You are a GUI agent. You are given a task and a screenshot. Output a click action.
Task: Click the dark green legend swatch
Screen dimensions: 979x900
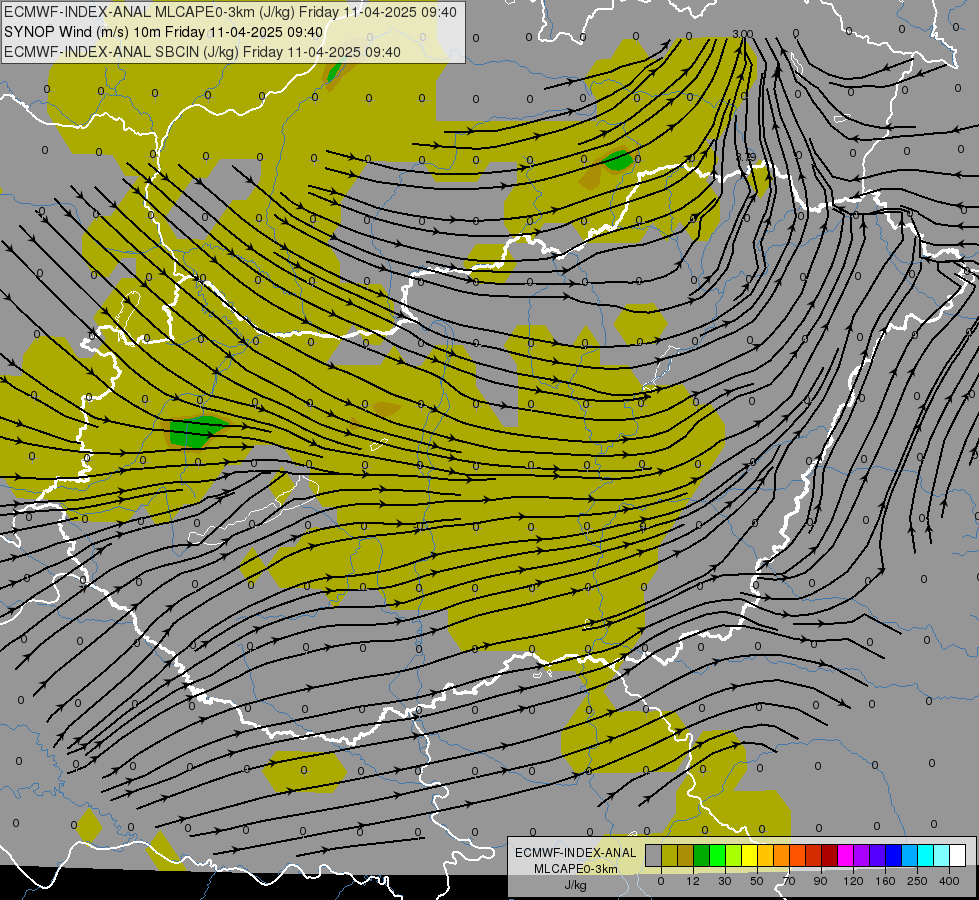click(x=702, y=856)
